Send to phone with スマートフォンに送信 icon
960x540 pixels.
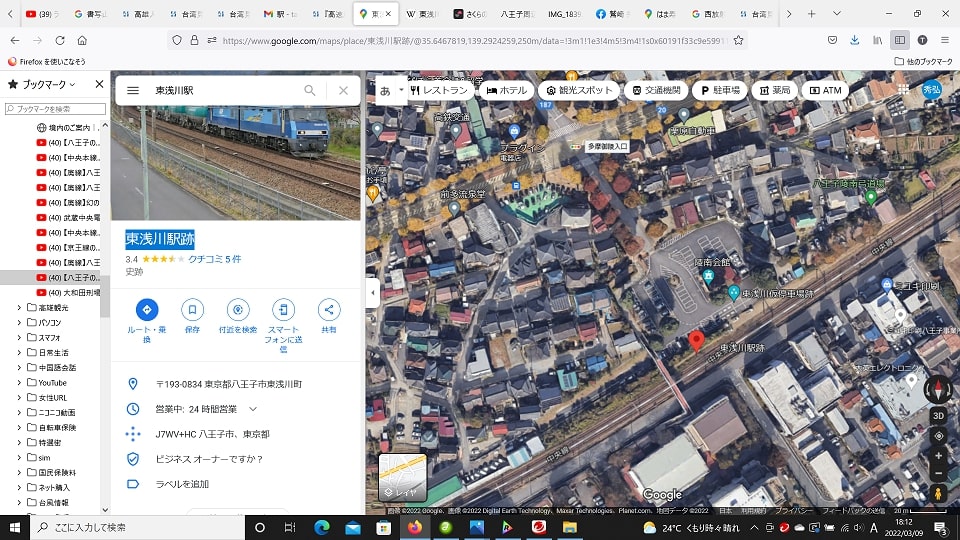[x=283, y=310]
